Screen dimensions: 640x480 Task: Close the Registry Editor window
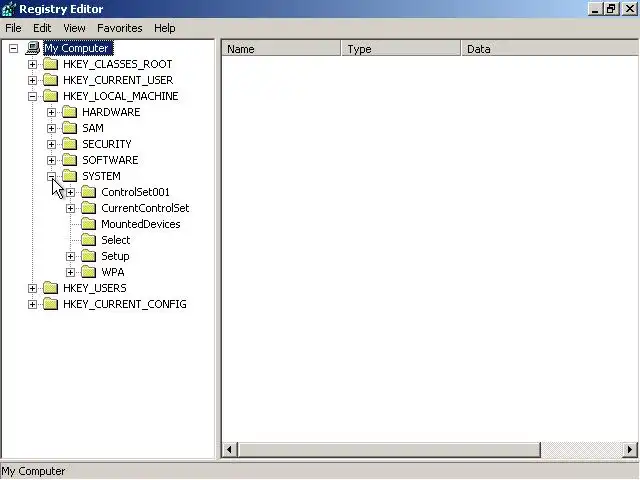click(x=630, y=9)
